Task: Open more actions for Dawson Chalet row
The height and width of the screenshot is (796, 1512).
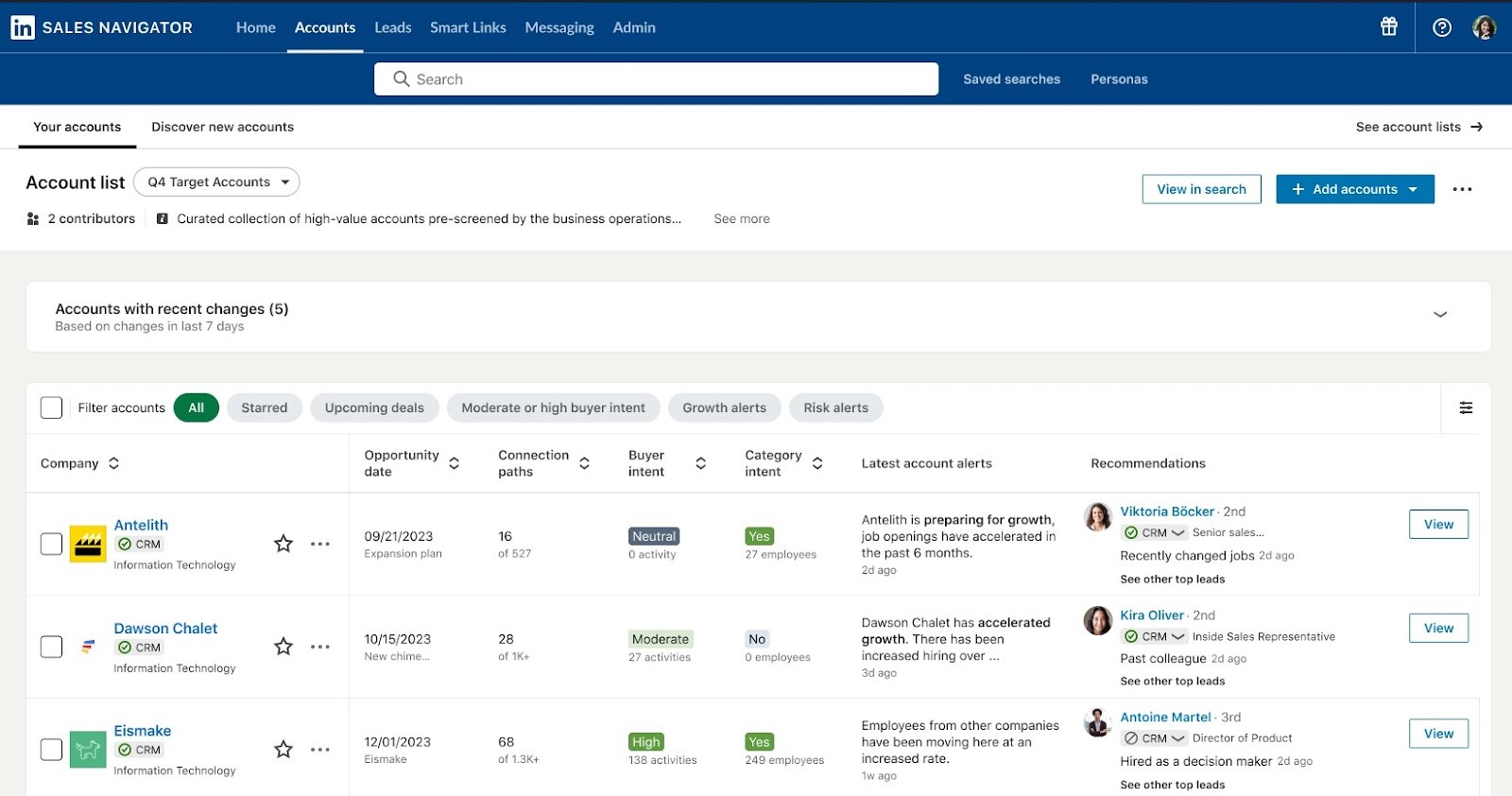Action: [x=320, y=647]
